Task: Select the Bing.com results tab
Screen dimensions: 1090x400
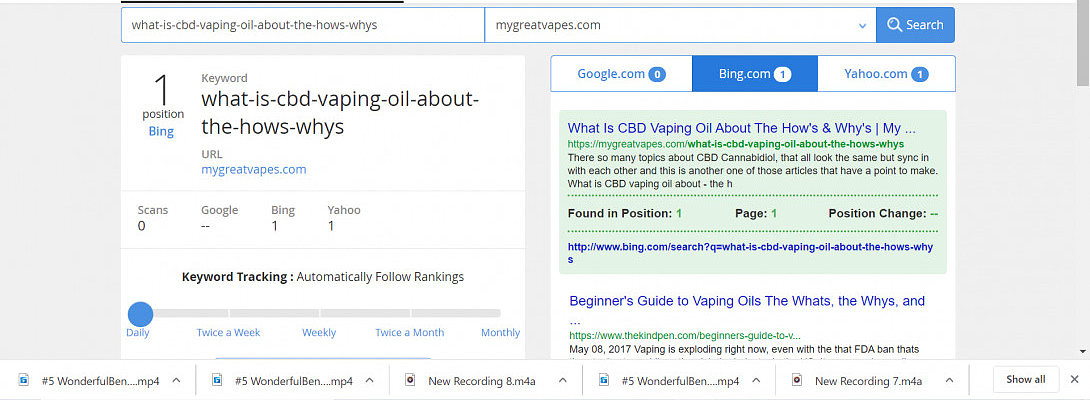Action: pos(754,74)
